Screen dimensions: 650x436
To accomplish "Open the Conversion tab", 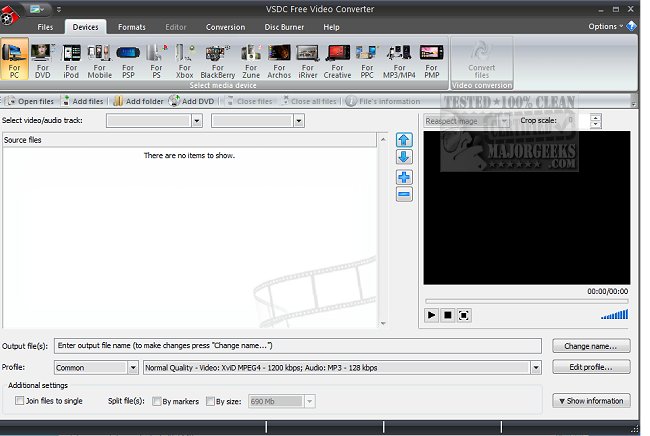I will (226, 27).
